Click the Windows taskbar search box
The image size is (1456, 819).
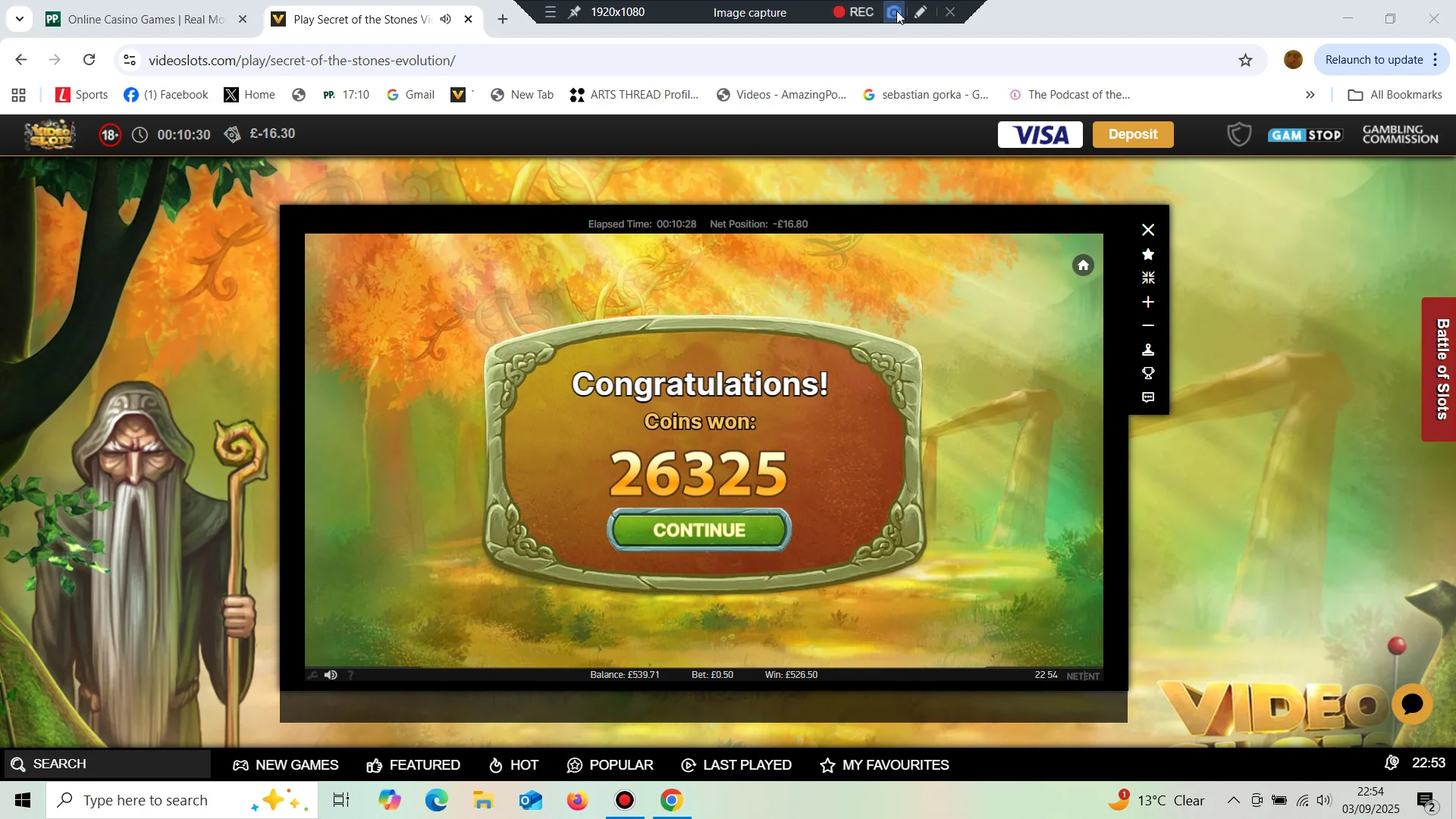tap(182, 800)
